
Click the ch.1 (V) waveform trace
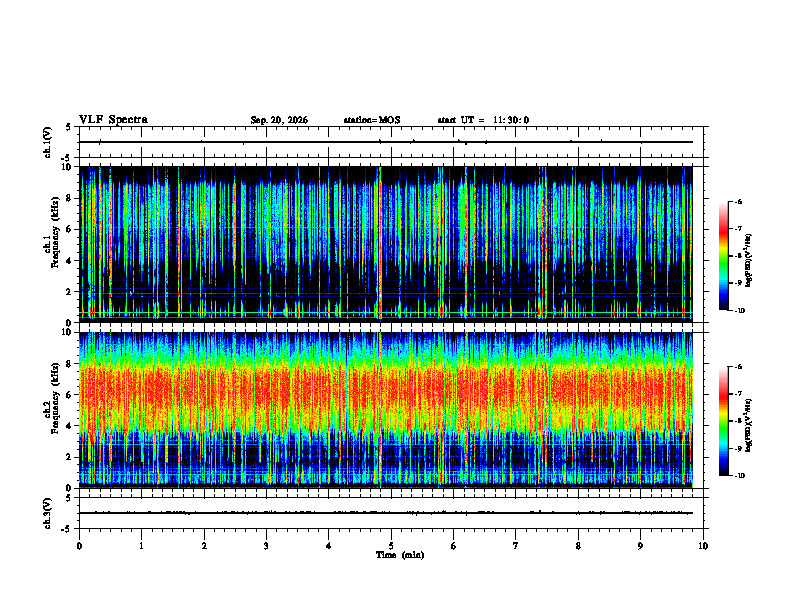click(386, 142)
